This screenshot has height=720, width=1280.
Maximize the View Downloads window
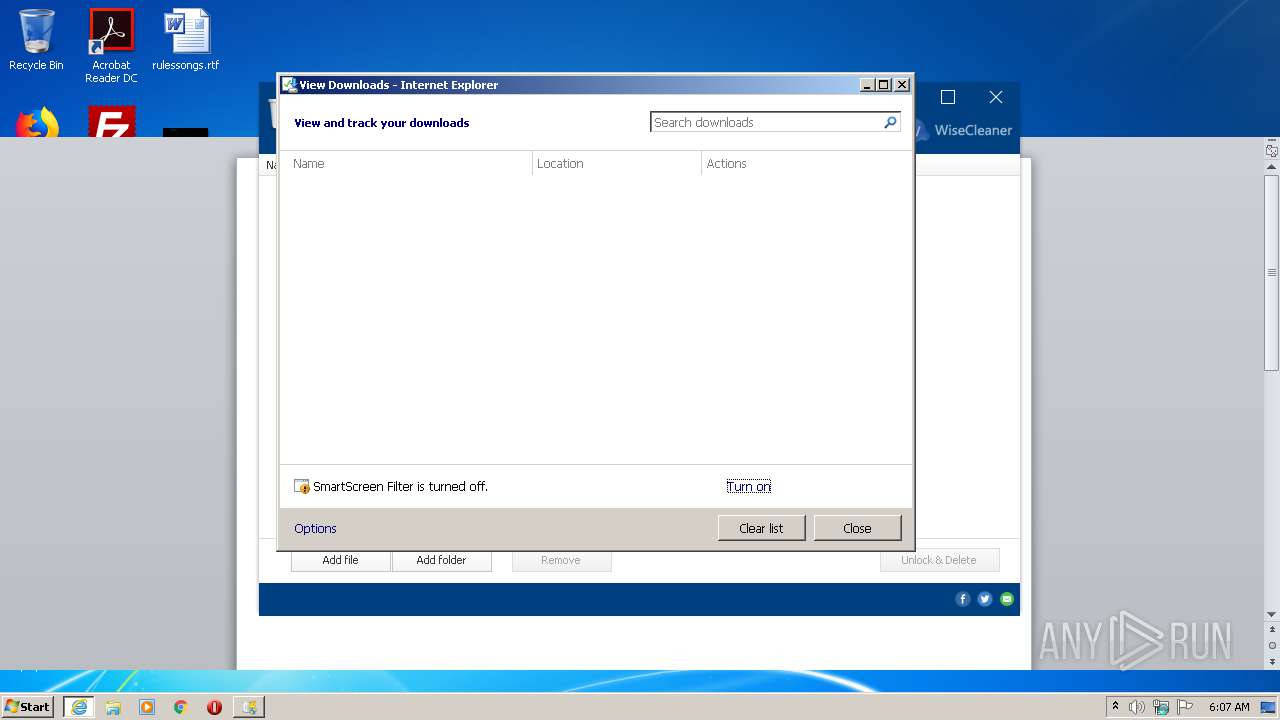pyautogui.click(x=884, y=85)
